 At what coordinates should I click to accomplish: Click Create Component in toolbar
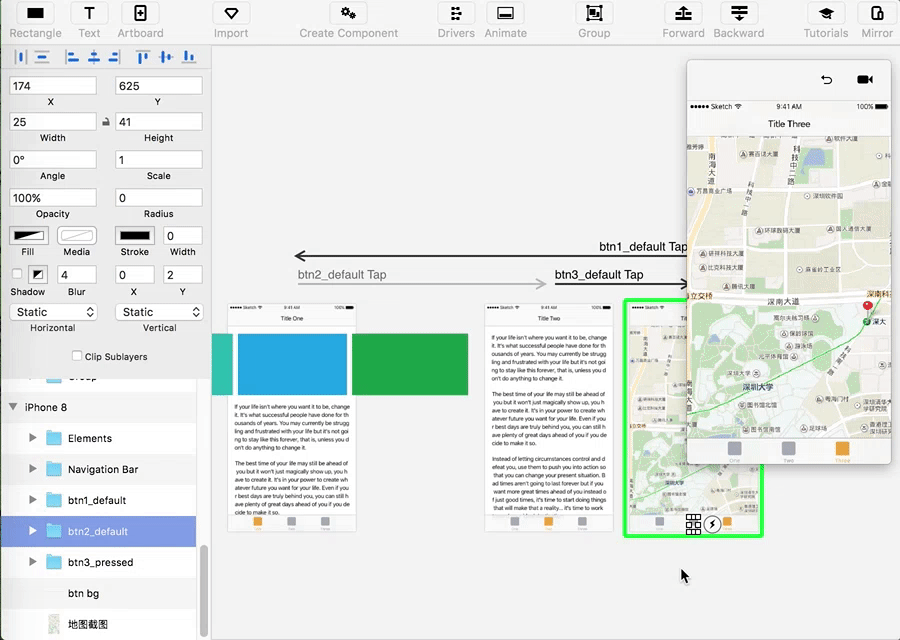coord(348,14)
